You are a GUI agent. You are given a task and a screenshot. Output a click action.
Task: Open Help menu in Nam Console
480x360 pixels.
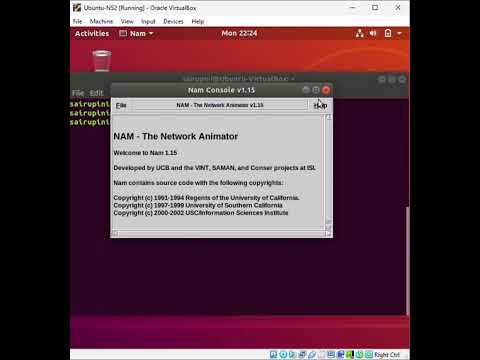(x=320, y=106)
